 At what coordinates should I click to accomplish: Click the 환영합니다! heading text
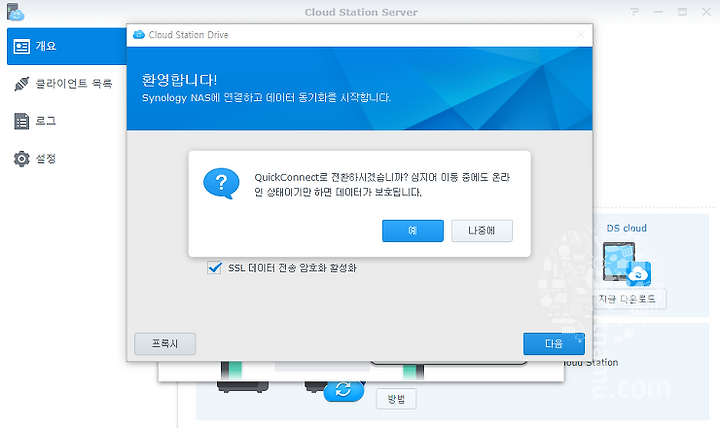pyautogui.click(x=179, y=80)
